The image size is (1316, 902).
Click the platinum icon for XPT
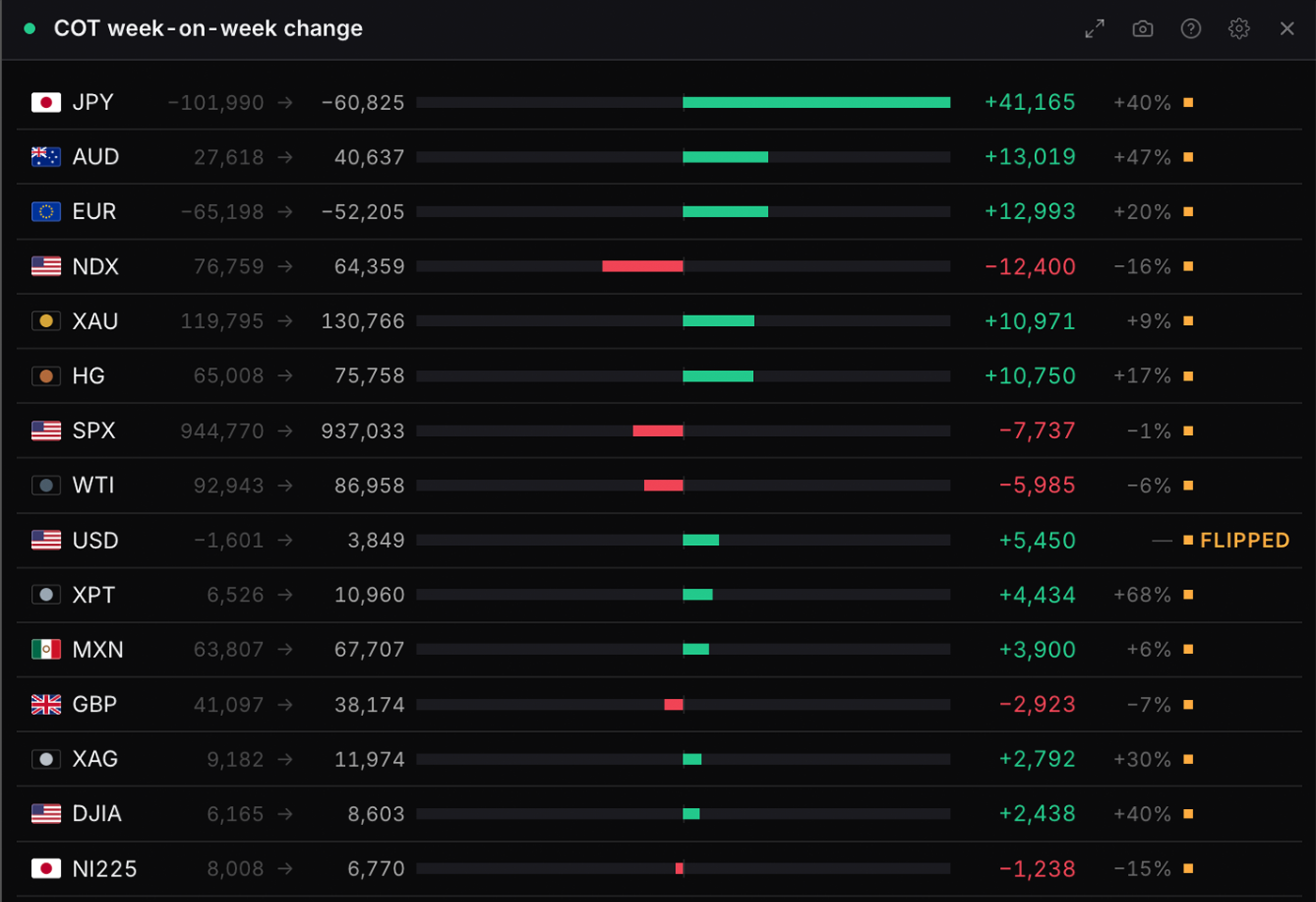[46, 595]
